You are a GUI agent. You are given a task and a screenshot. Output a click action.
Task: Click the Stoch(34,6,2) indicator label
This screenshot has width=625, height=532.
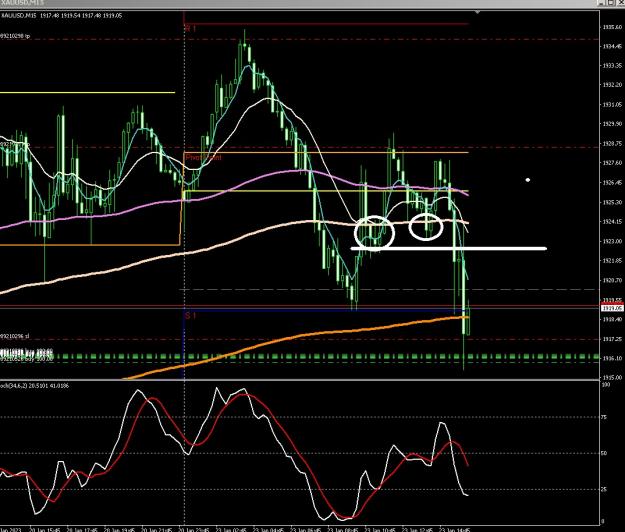click(x=34, y=386)
